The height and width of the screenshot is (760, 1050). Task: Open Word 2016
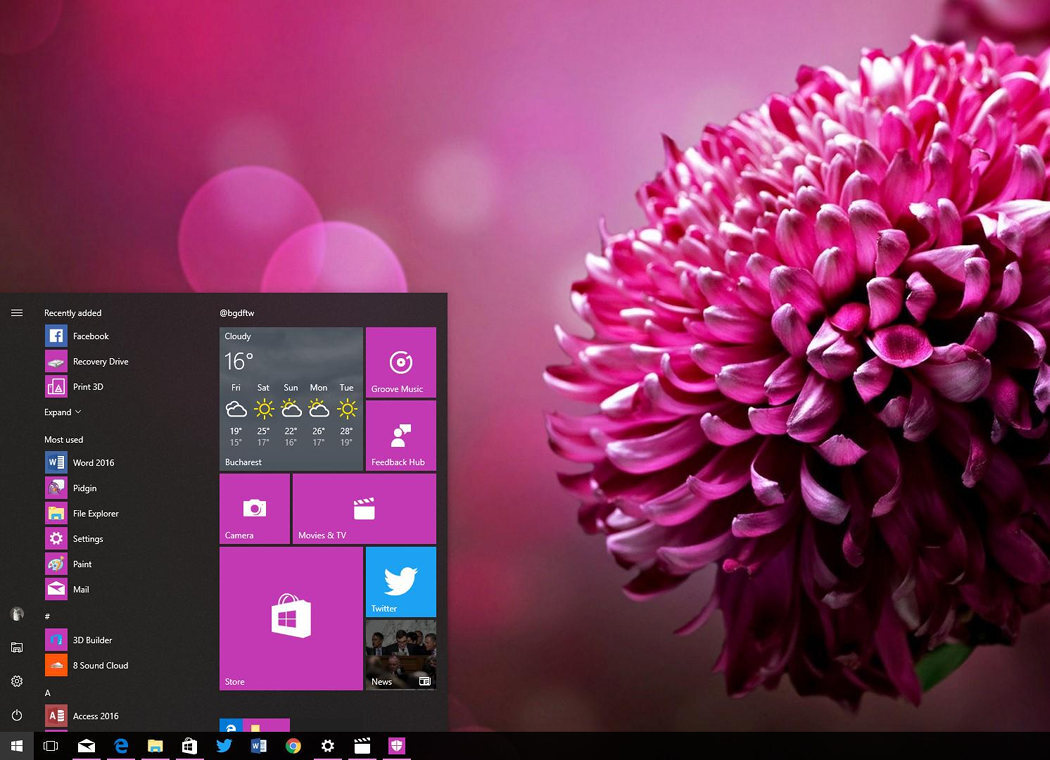[x=95, y=462]
